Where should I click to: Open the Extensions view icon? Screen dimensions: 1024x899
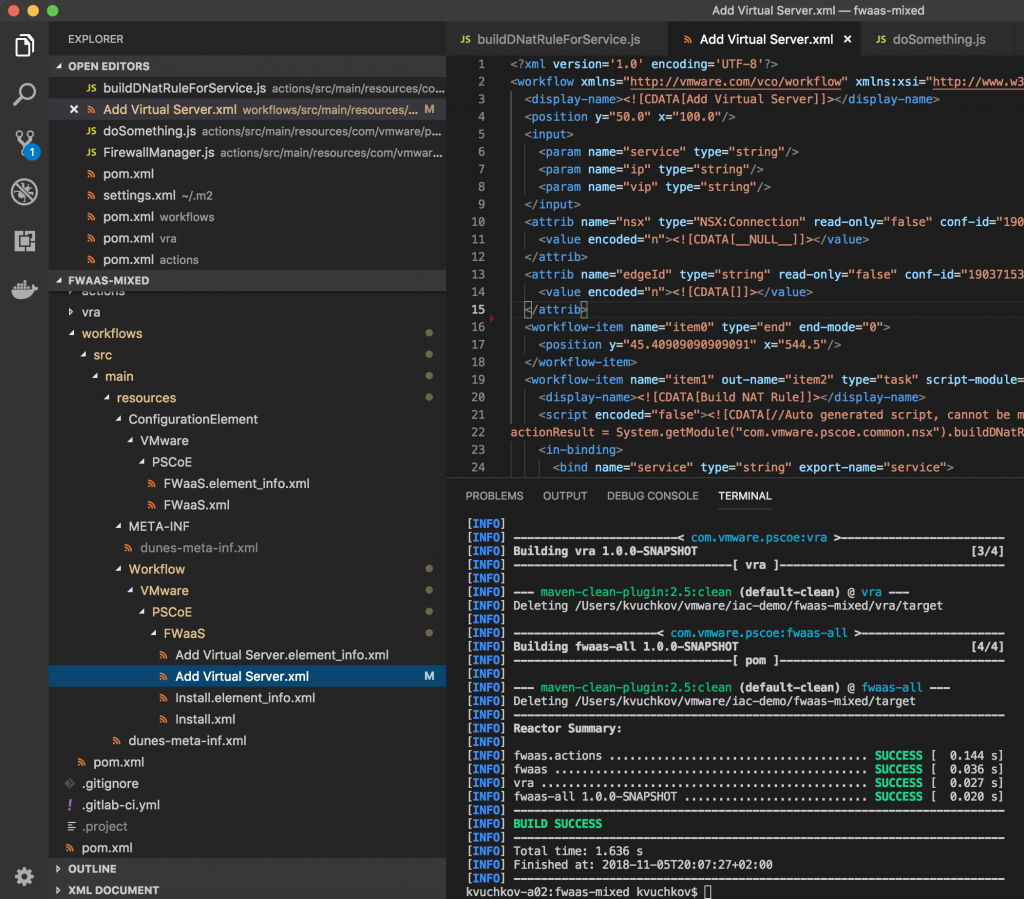coord(24,241)
